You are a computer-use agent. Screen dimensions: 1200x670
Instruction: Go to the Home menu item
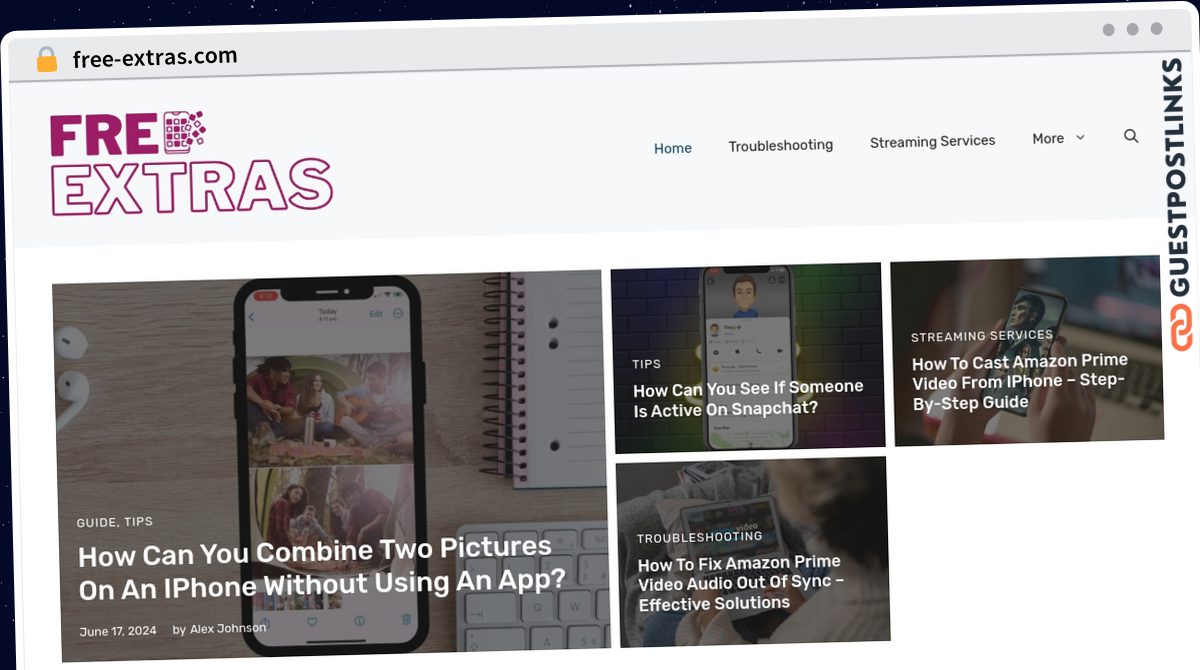[673, 148]
